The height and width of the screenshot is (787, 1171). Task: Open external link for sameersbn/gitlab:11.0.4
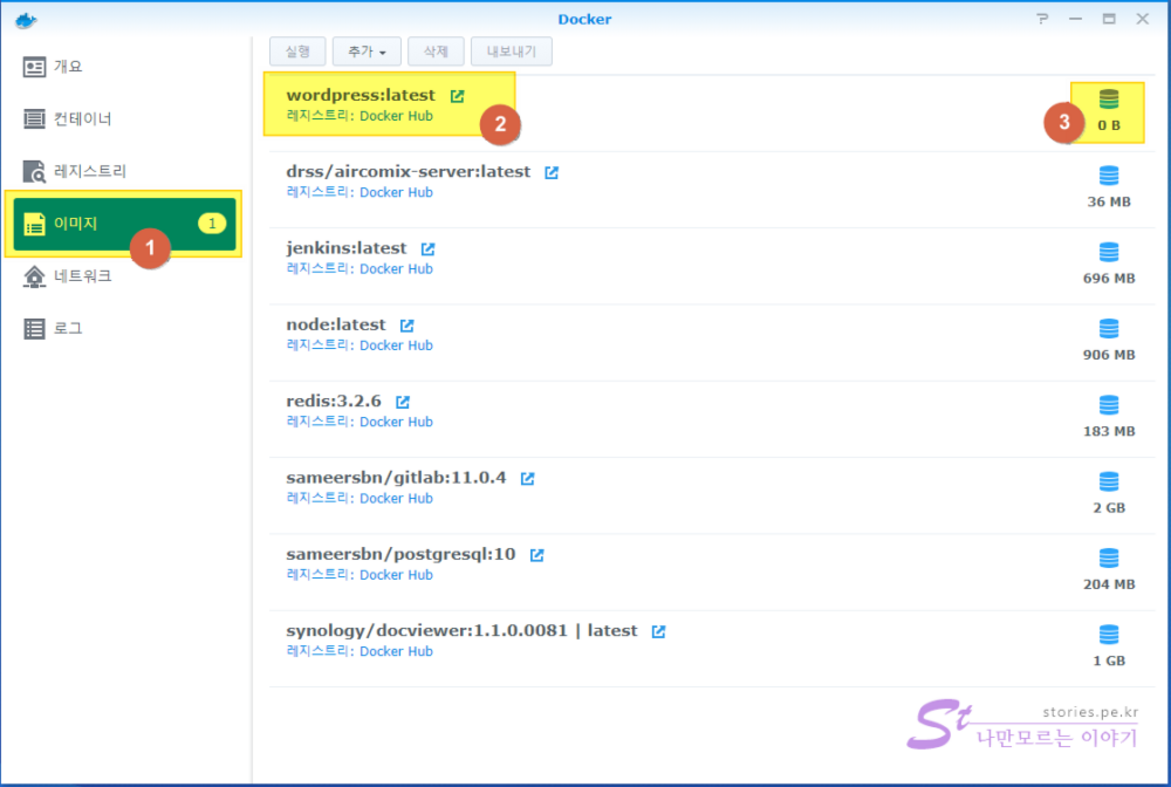tap(527, 478)
